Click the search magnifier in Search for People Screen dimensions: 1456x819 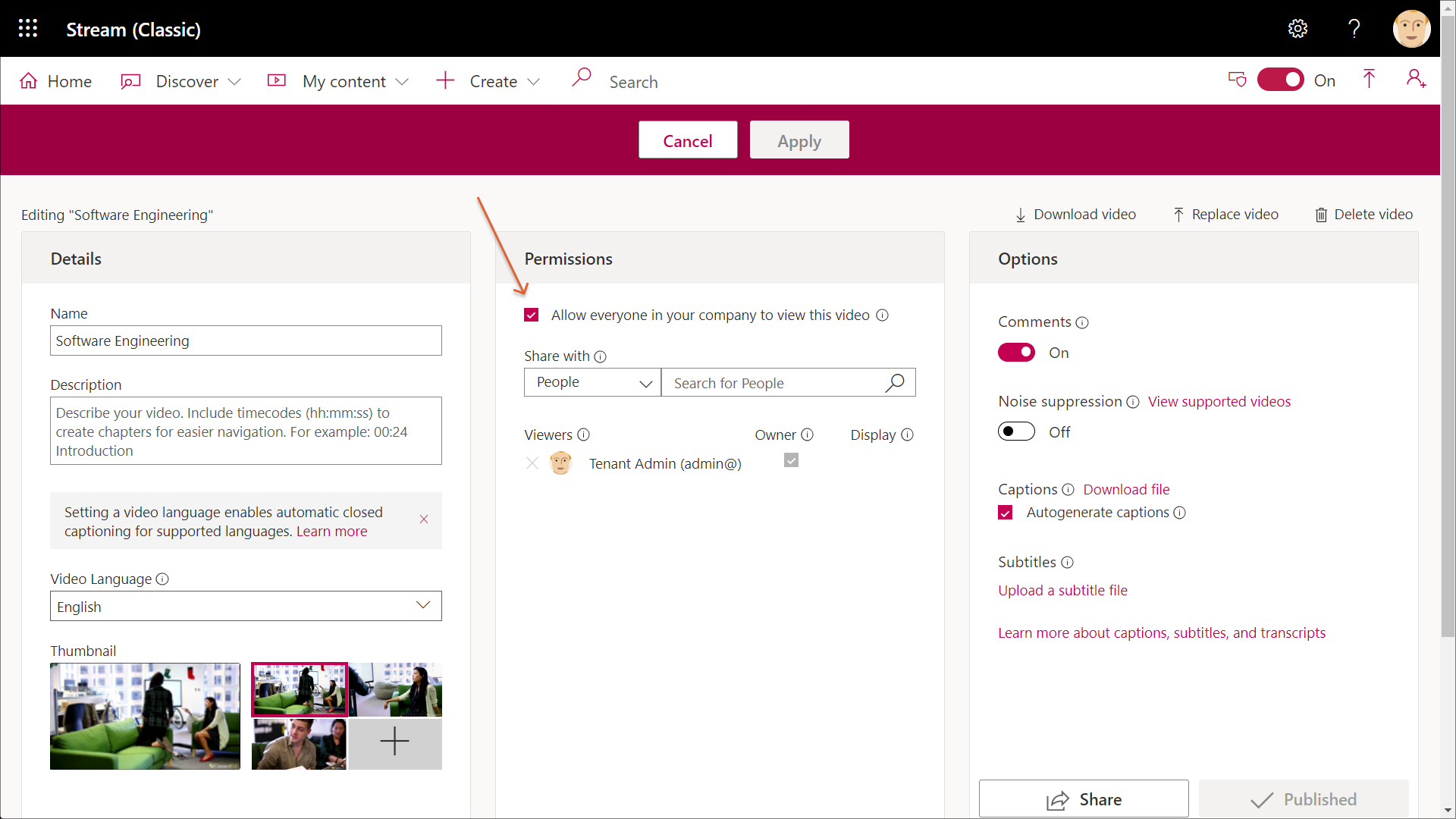pyautogui.click(x=895, y=383)
